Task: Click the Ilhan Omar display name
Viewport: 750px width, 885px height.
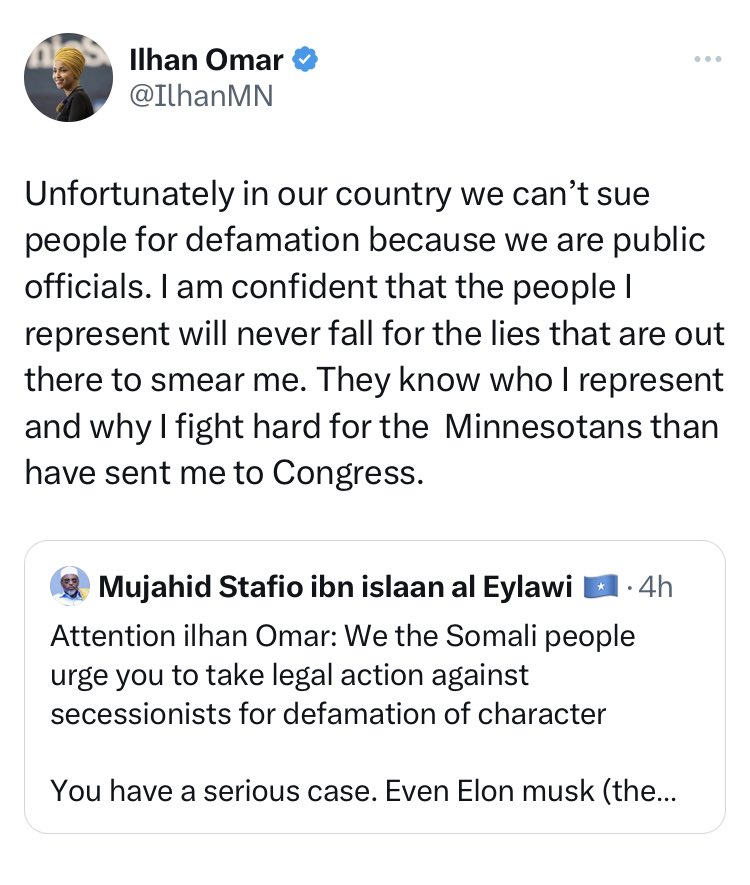Action: click(x=207, y=61)
